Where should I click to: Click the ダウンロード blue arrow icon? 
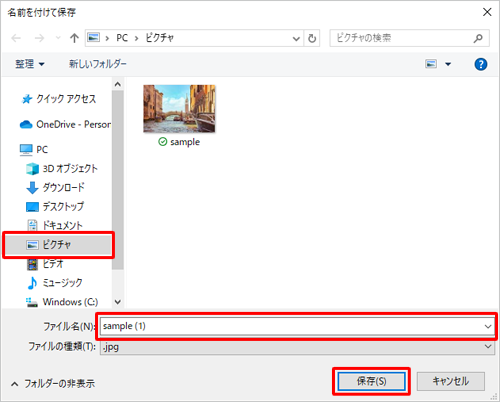[x=32, y=188]
